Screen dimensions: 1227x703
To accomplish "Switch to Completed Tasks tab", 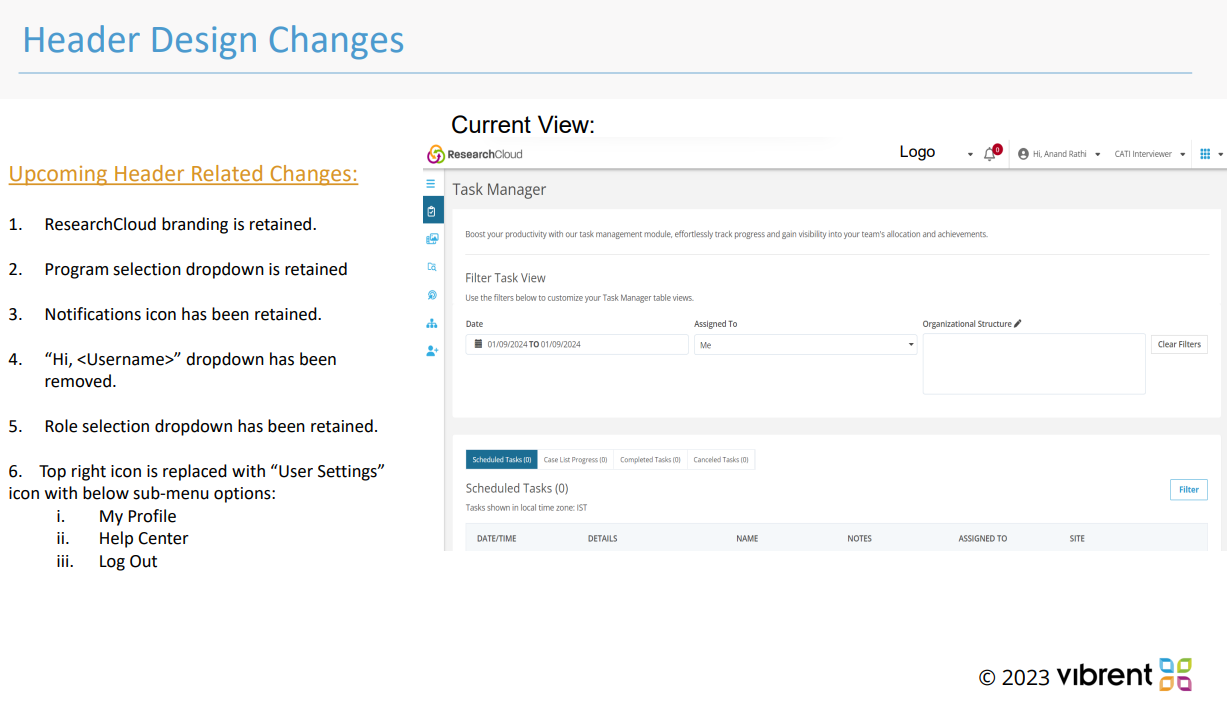I will [650, 460].
